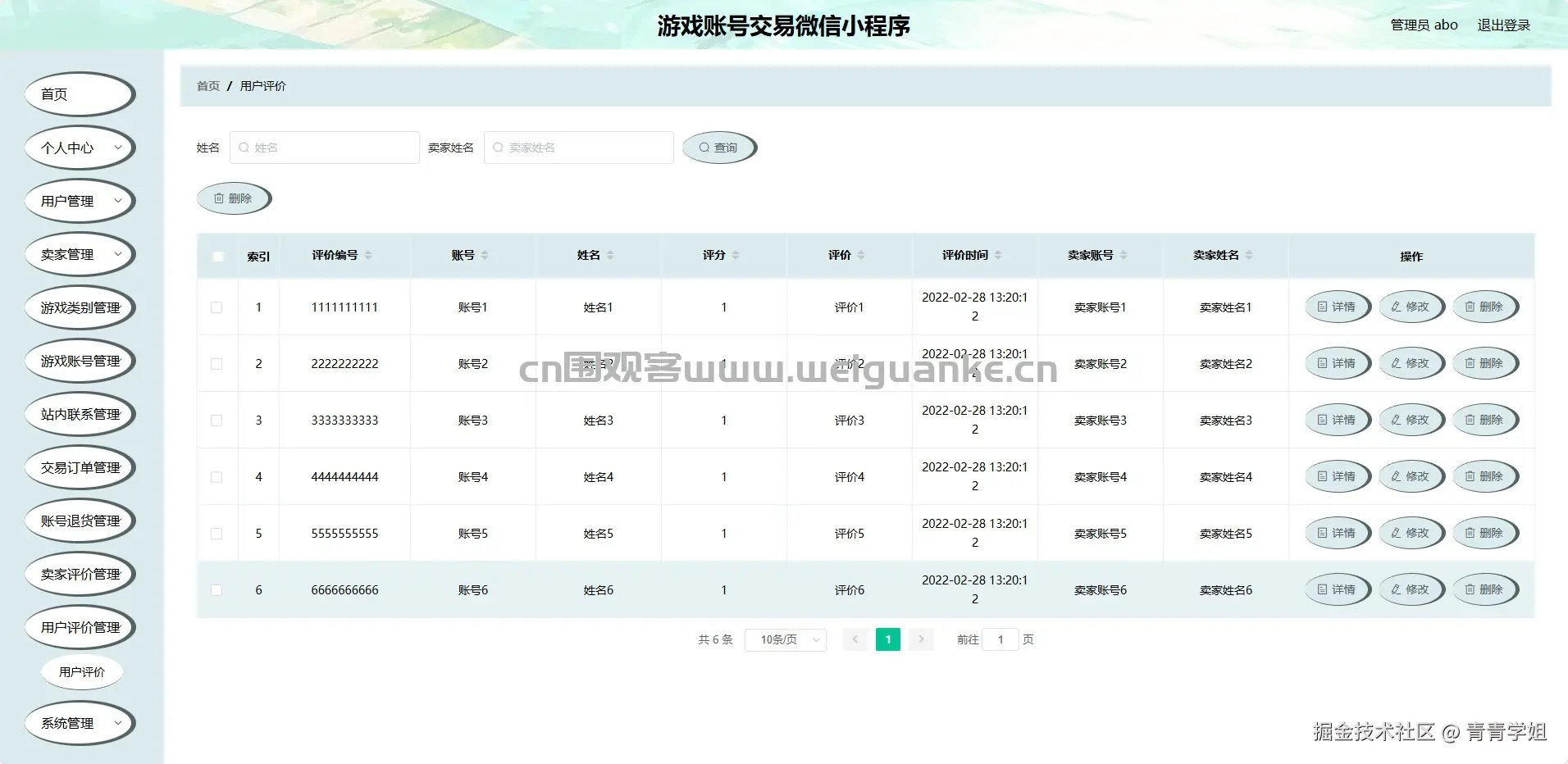Open 账号退货管理 in the sidebar
This screenshot has width=1568, height=764.
point(80,521)
